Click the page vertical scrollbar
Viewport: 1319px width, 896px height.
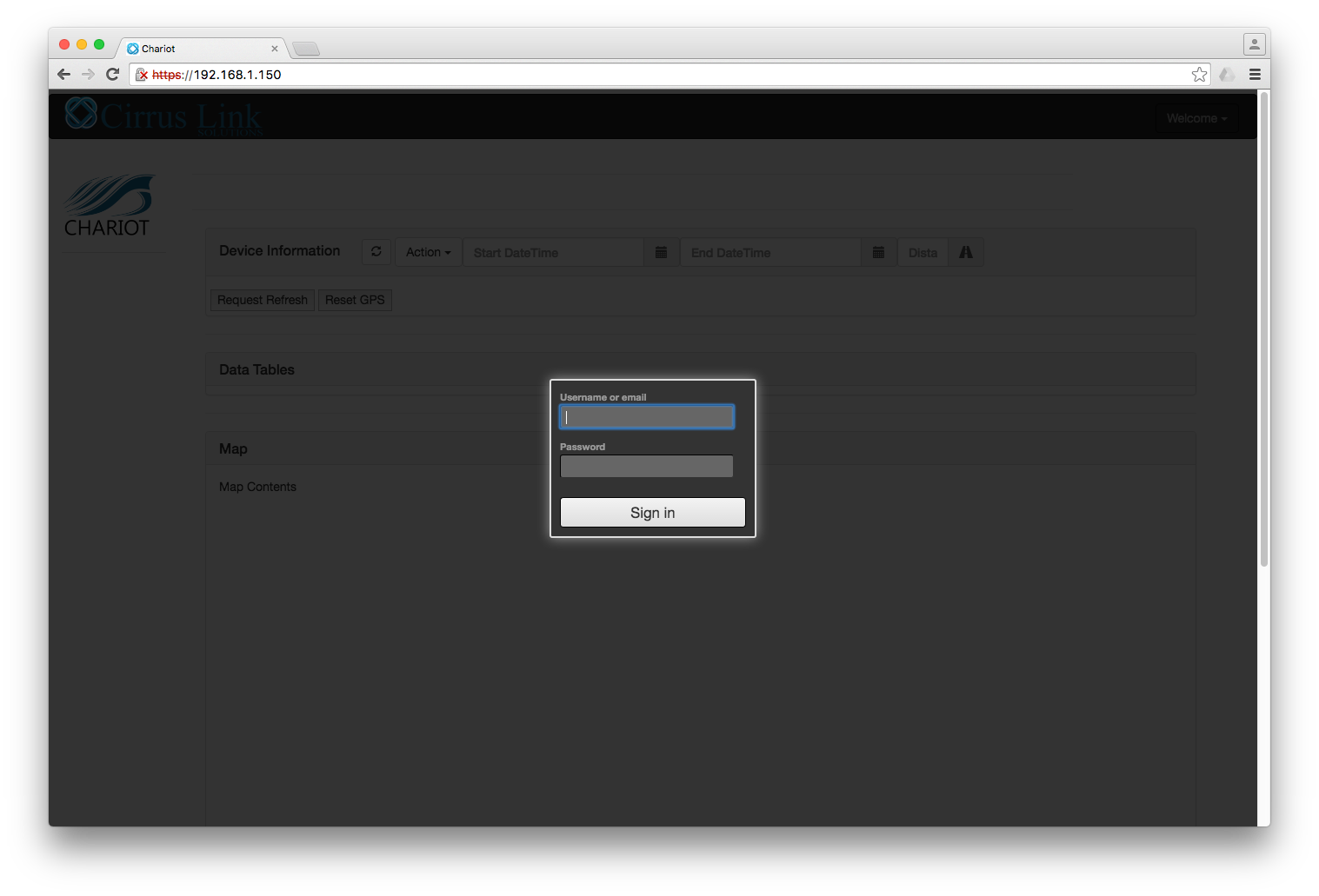pyautogui.click(x=1264, y=330)
